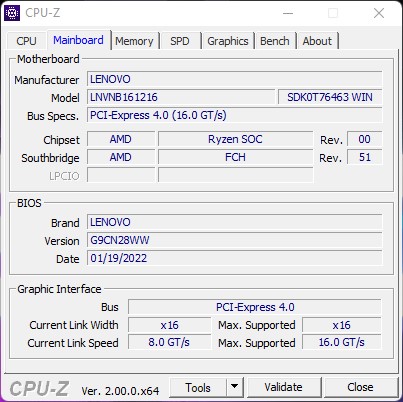This screenshot has width=403, height=402.
Task: Open the Bench tab
Action: tap(275, 41)
